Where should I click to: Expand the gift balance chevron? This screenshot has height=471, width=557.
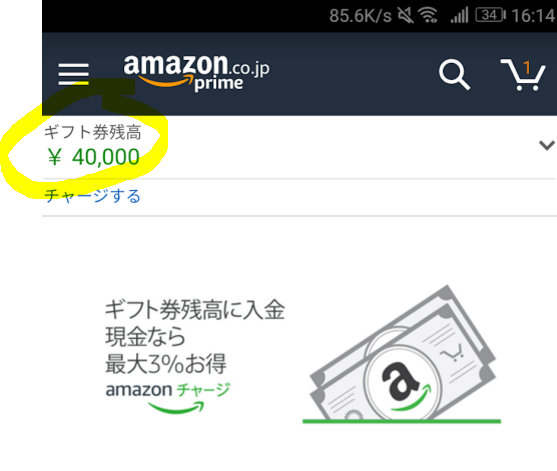546,145
